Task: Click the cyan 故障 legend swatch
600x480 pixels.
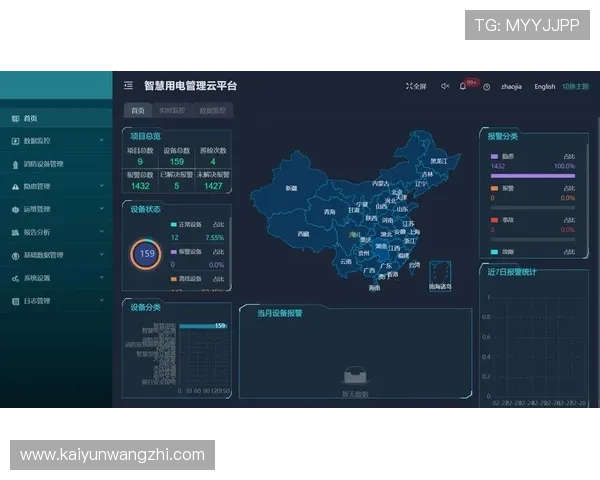Action: [x=494, y=252]
